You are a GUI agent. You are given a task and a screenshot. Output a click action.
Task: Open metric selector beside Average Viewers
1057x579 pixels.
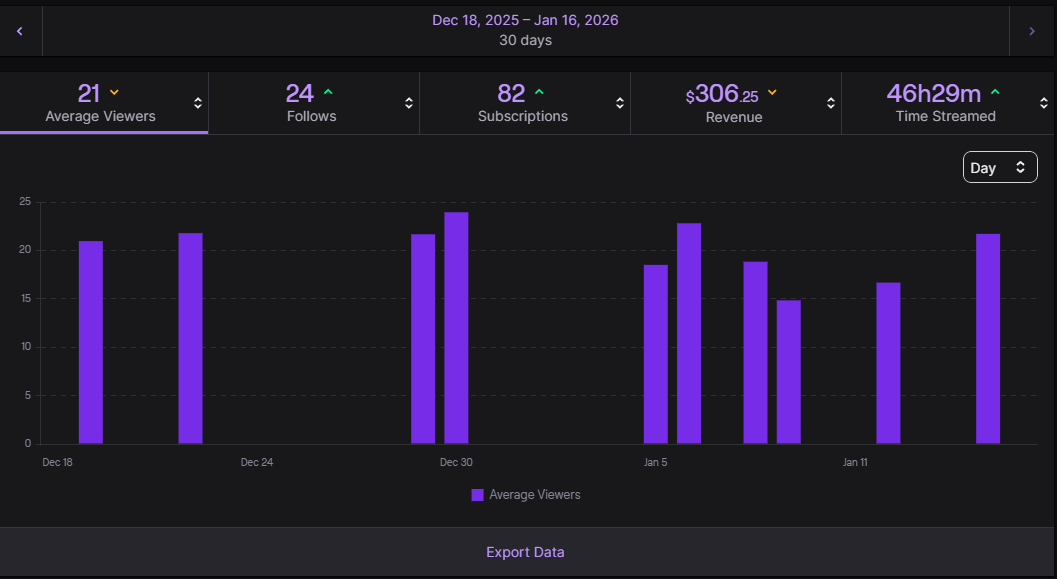pos(198,103)
